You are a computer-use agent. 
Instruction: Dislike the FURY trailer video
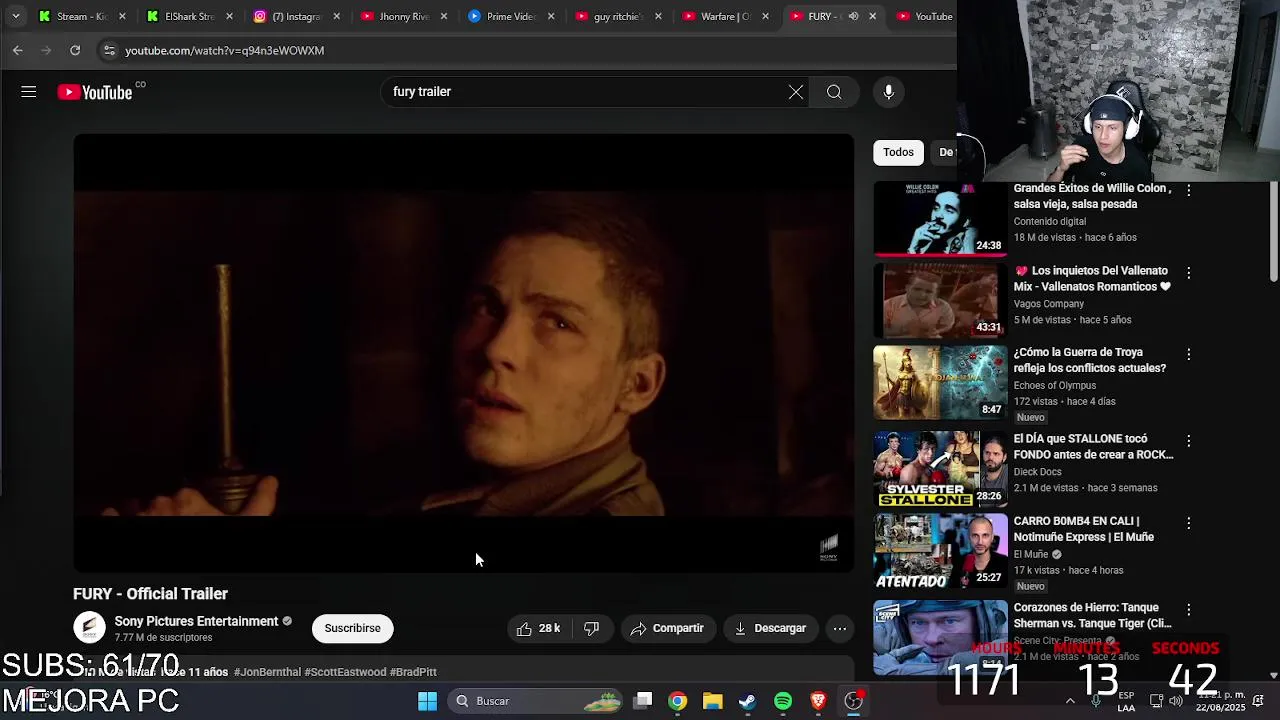[592, 628]
